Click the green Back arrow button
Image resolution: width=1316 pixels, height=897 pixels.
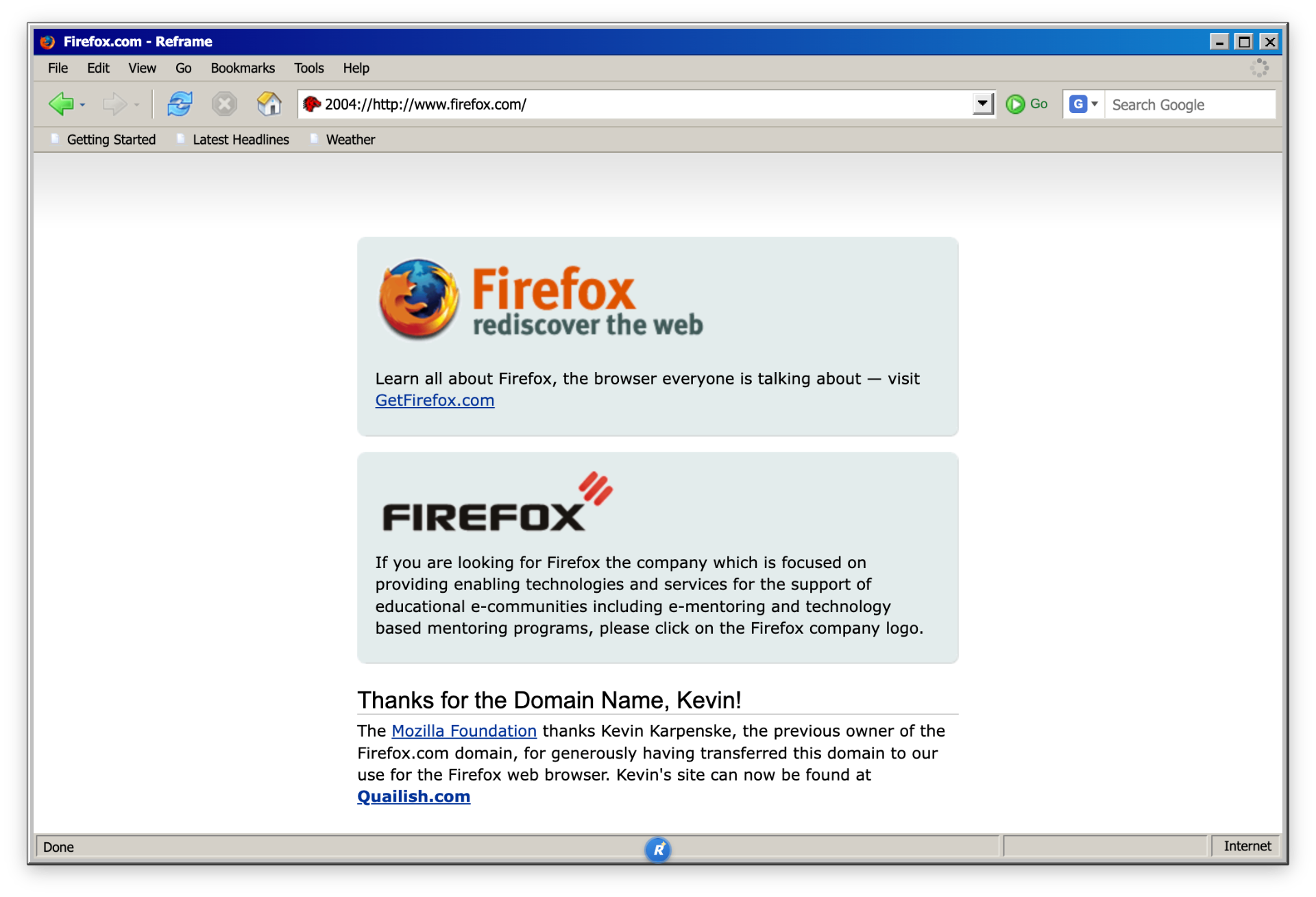coord(61,104)
